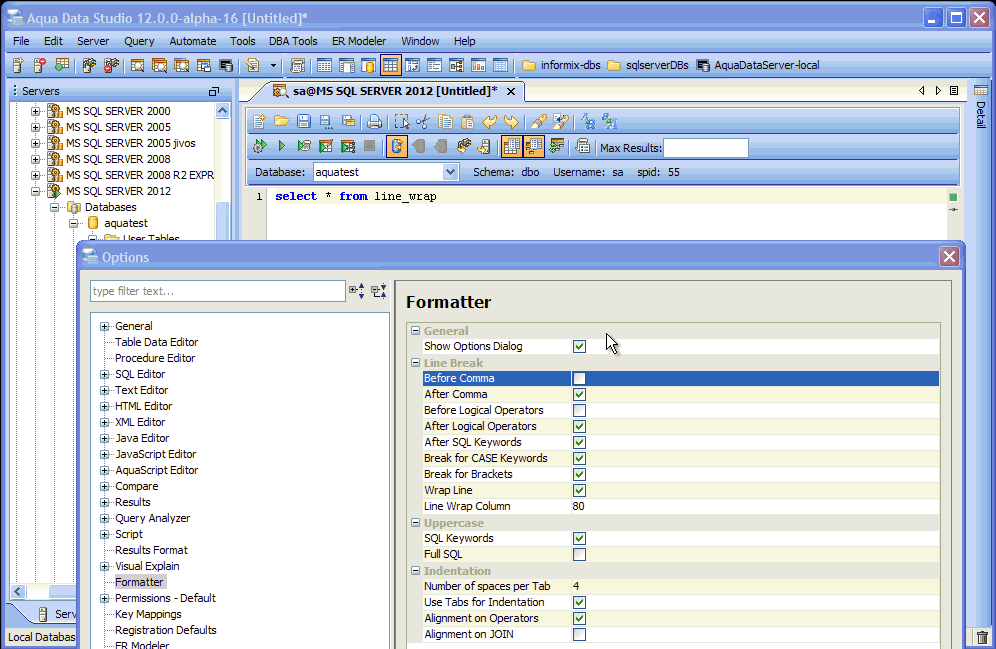Screen dimensions: 996x649
Task: Collapse the Indentation section
Action: click(415, 570)
